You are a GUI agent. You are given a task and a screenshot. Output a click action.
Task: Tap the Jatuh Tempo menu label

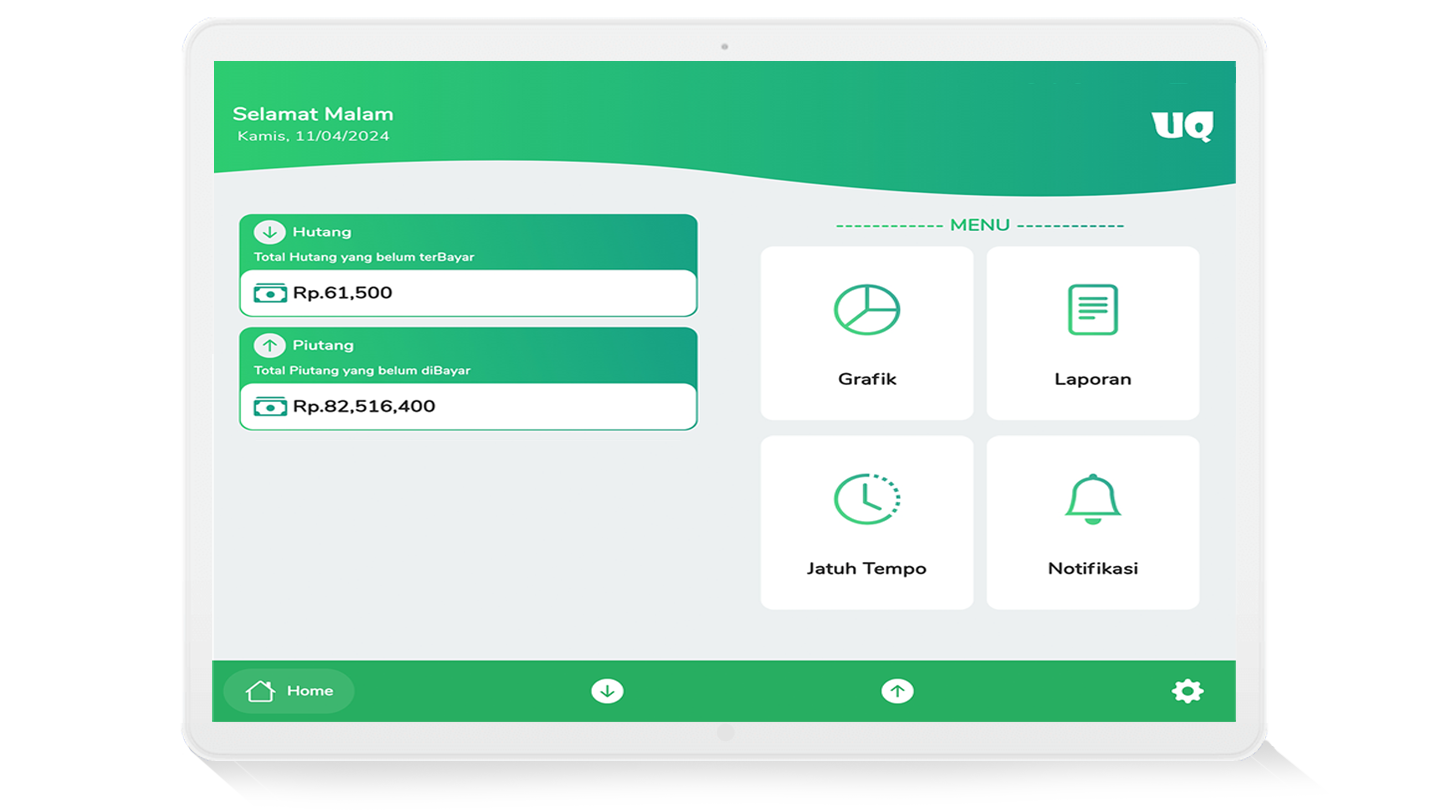click(x=866, y=568)
